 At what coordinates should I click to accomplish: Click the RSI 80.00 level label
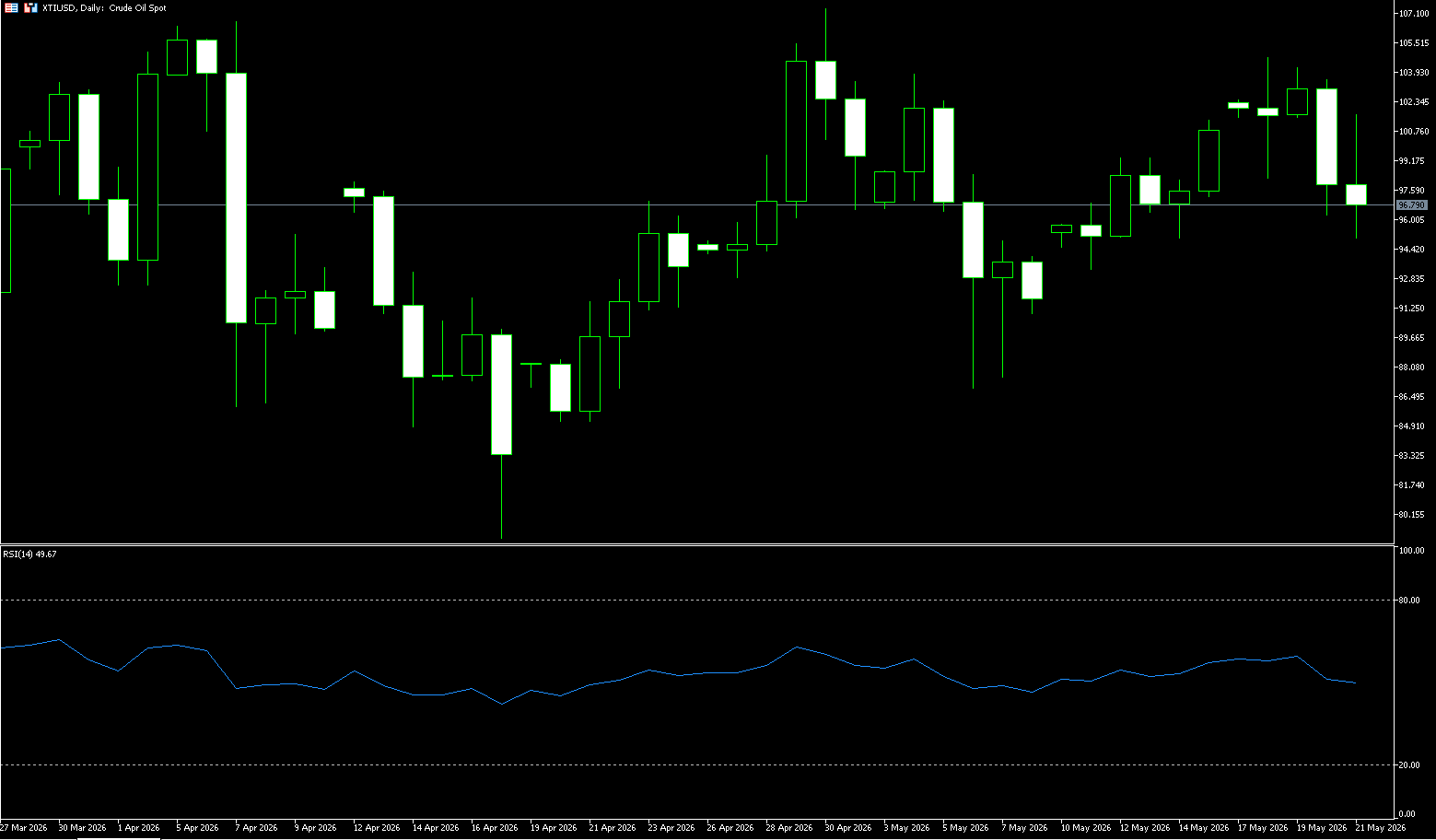click(1408, 601)
